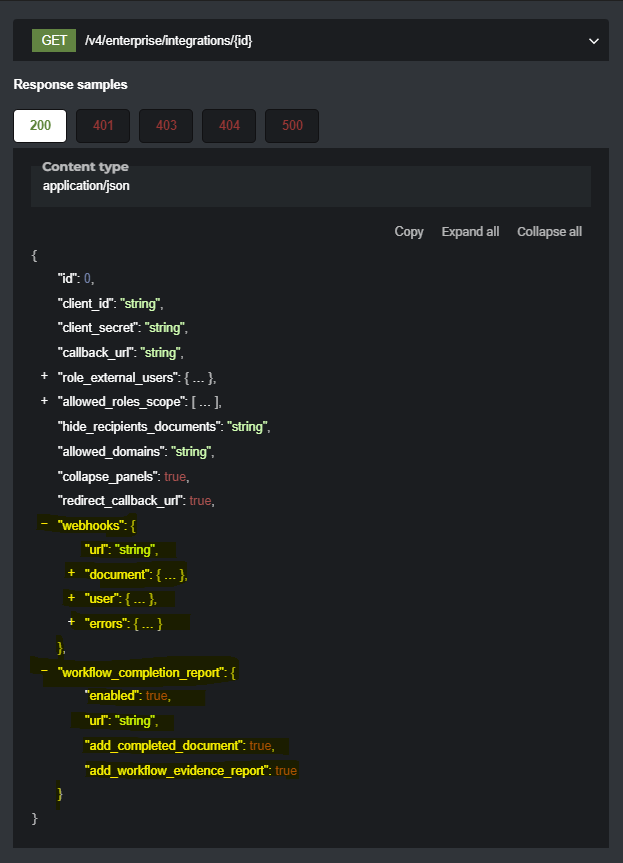Collapse the GET endpoint chevron

pos(594,41)
